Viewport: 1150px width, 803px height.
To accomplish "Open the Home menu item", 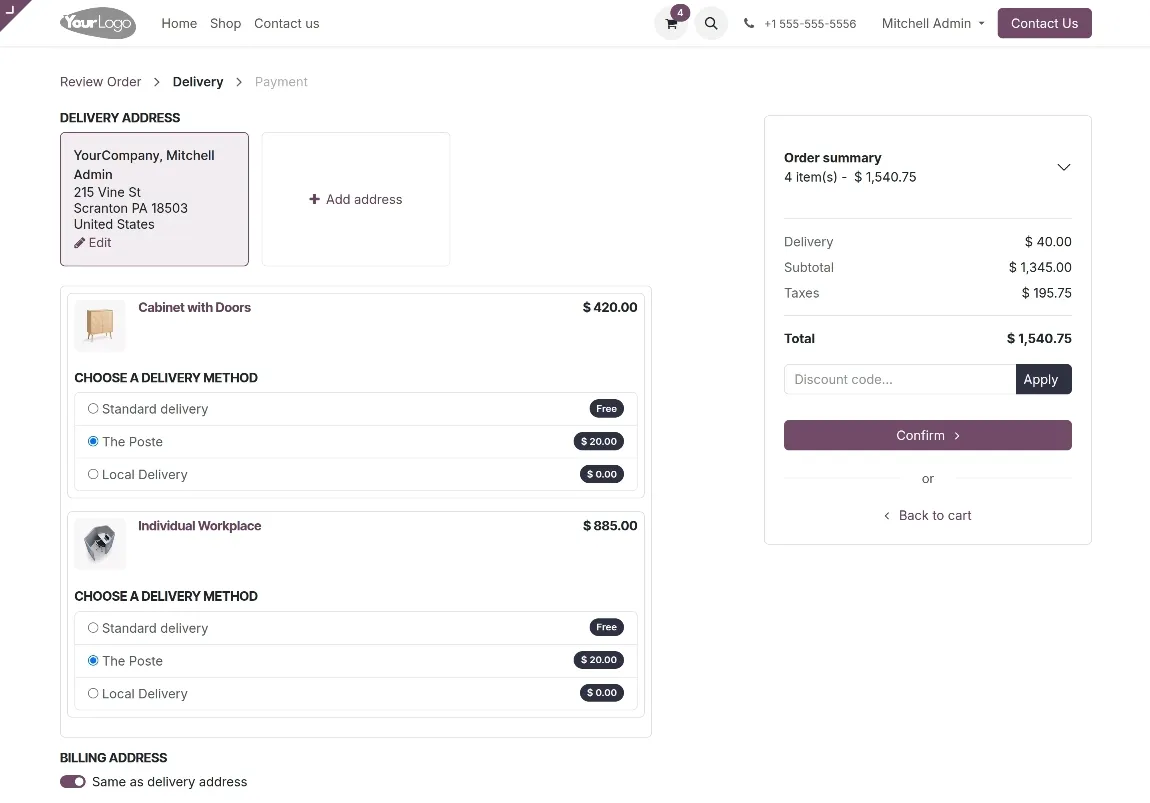I will click(x=179, y=24).
